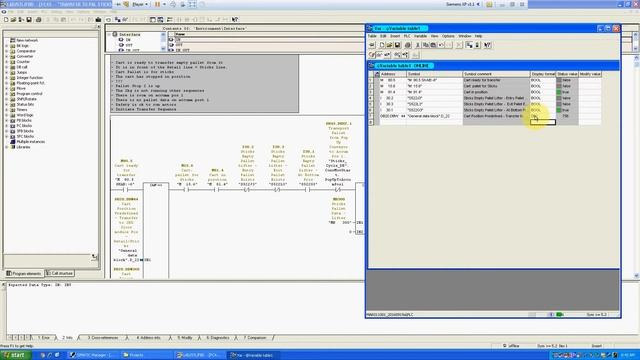
Task: Click Undo icon in variable table toolbar
Action: point(441,45)
